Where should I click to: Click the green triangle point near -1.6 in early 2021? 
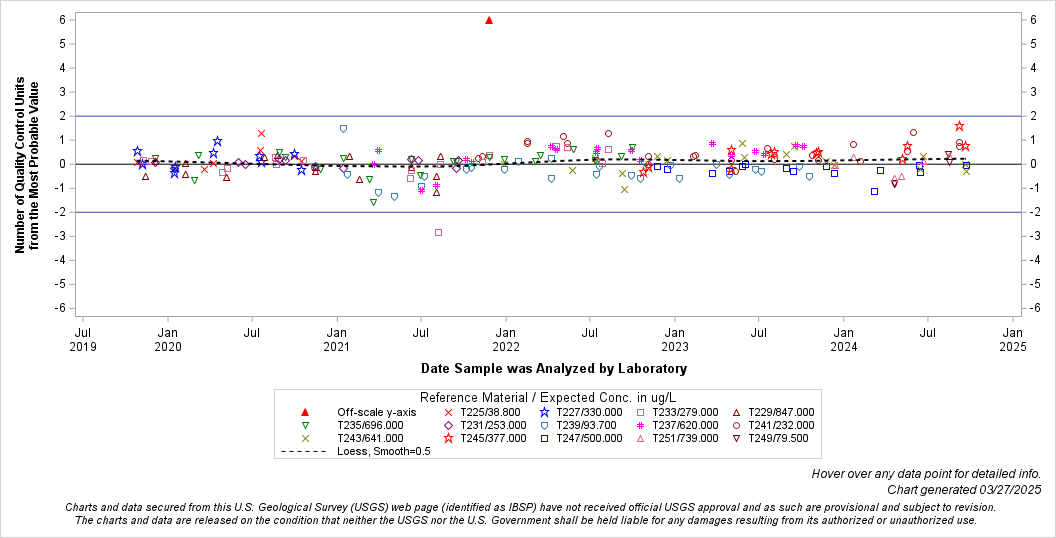pyautogui.click(x=373, y=202)
